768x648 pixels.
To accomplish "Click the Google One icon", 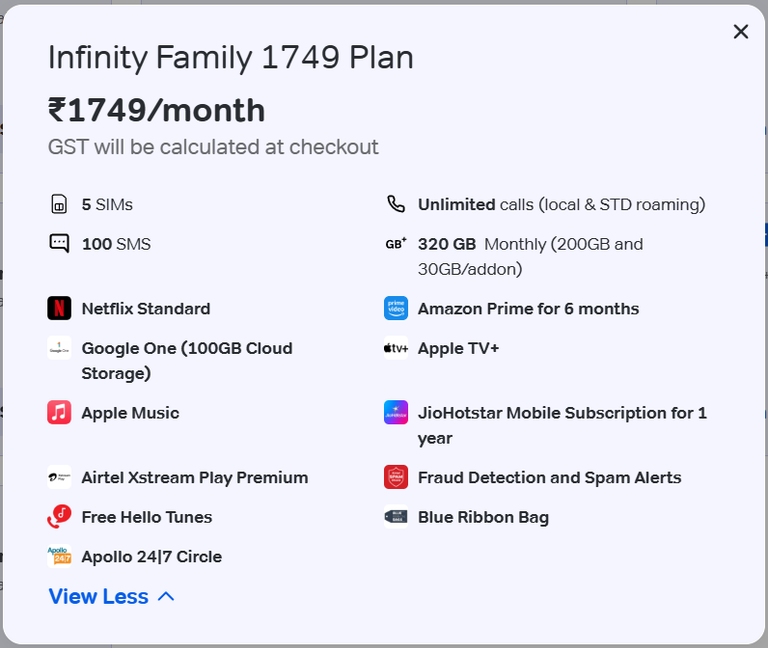I will click(59, 348).
